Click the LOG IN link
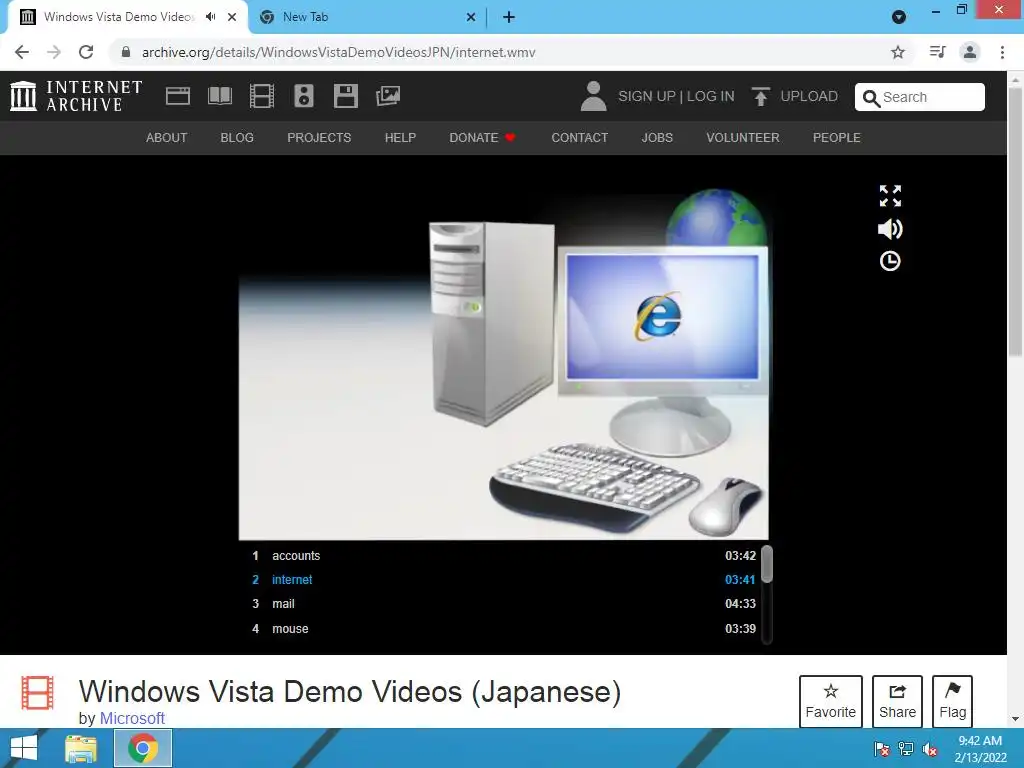This screenshot has width=1024, height=768. pyautogui.click(x=711, y=97)
